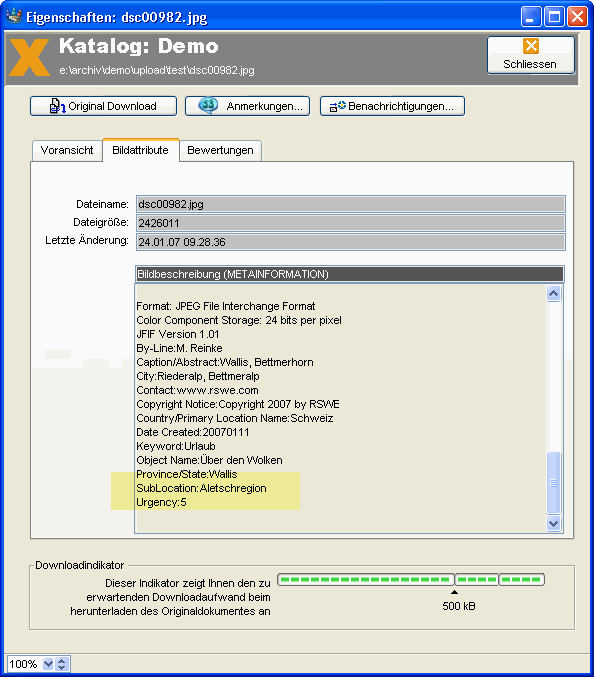The height and width of the screenshot is (677, 594).
Task: Click the scroll down arrow in metadata list
Action: [553, 524]
